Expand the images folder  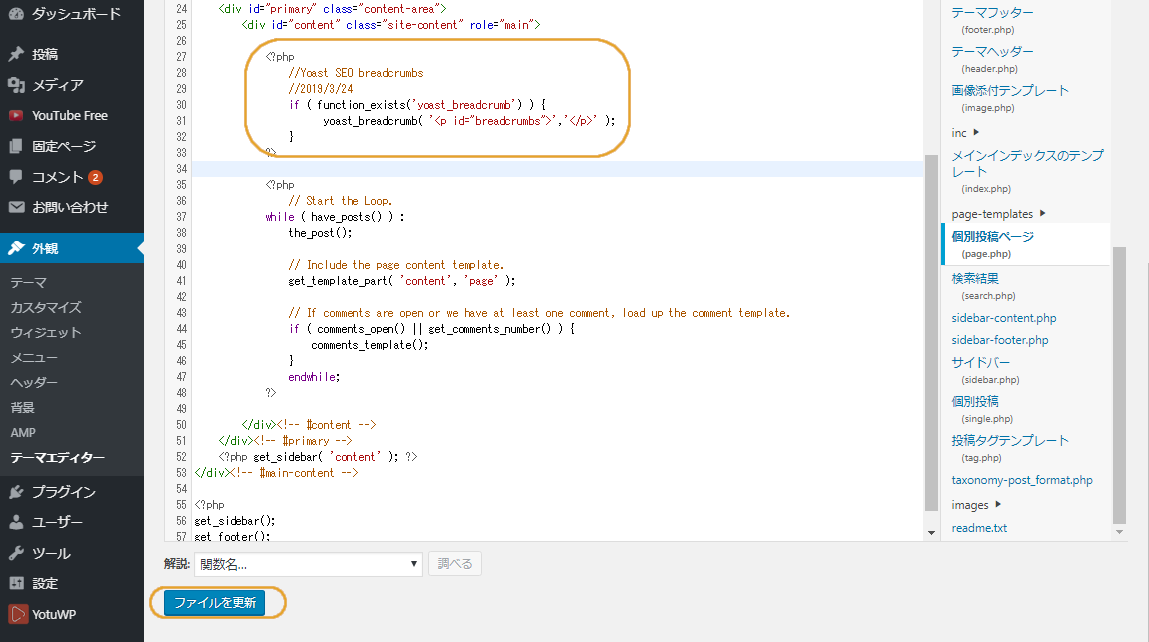tap(998, 505)
